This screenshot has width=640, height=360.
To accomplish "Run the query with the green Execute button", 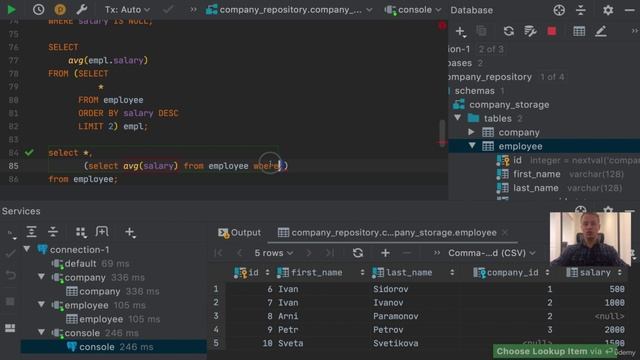I will [x=11, y=9].
